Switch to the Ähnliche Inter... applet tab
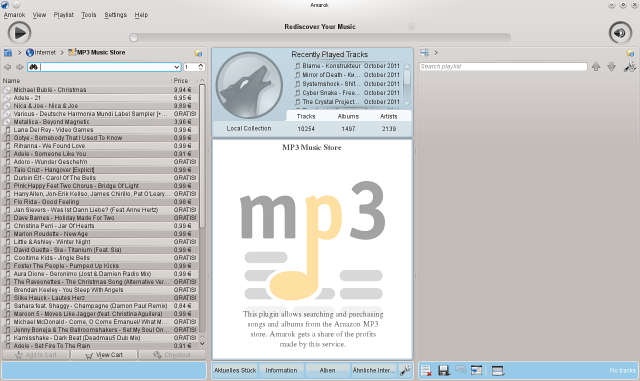 pyautogui.click(x=374, y=370)
